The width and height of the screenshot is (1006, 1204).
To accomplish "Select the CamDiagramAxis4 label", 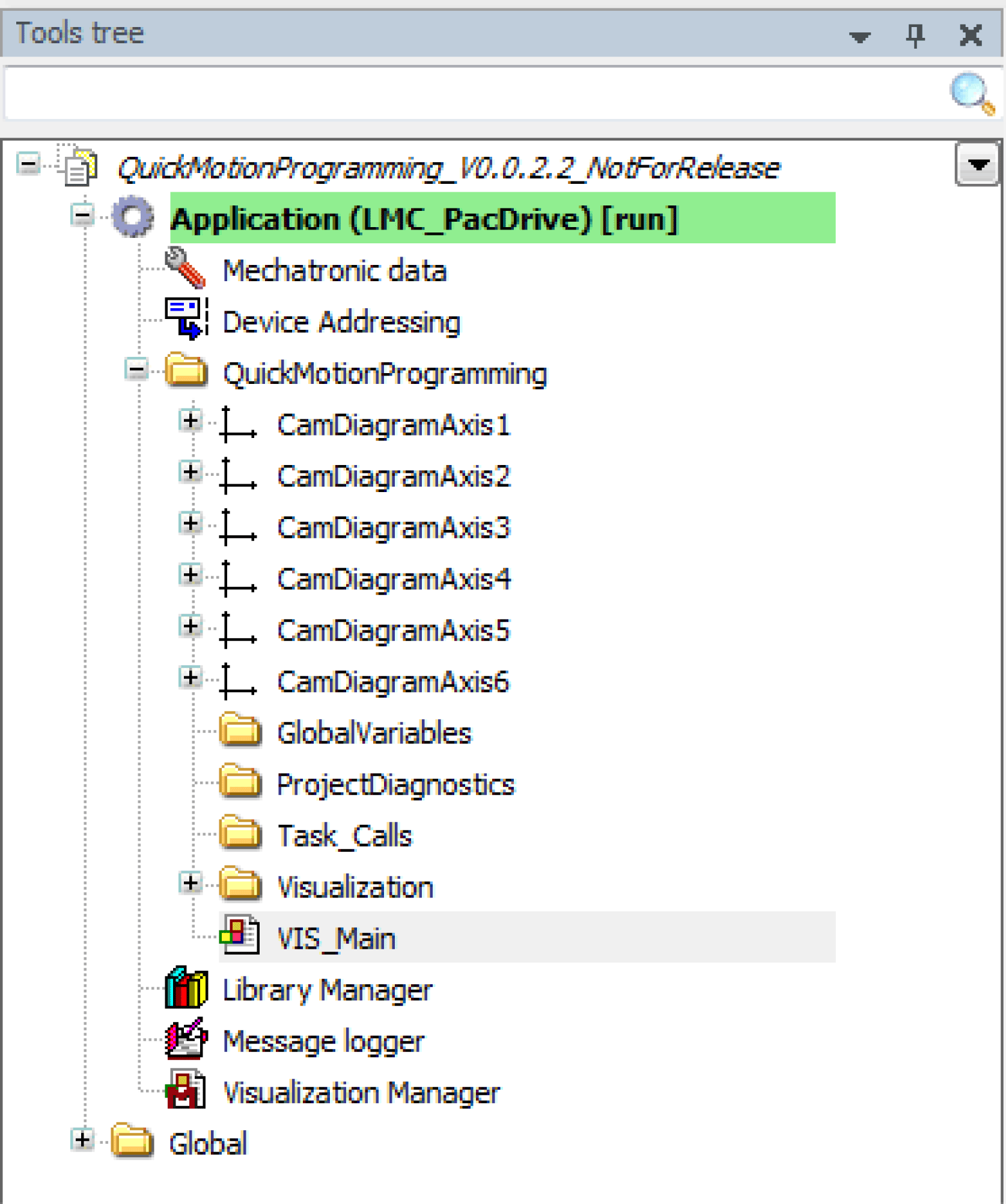I will point(394,579).
